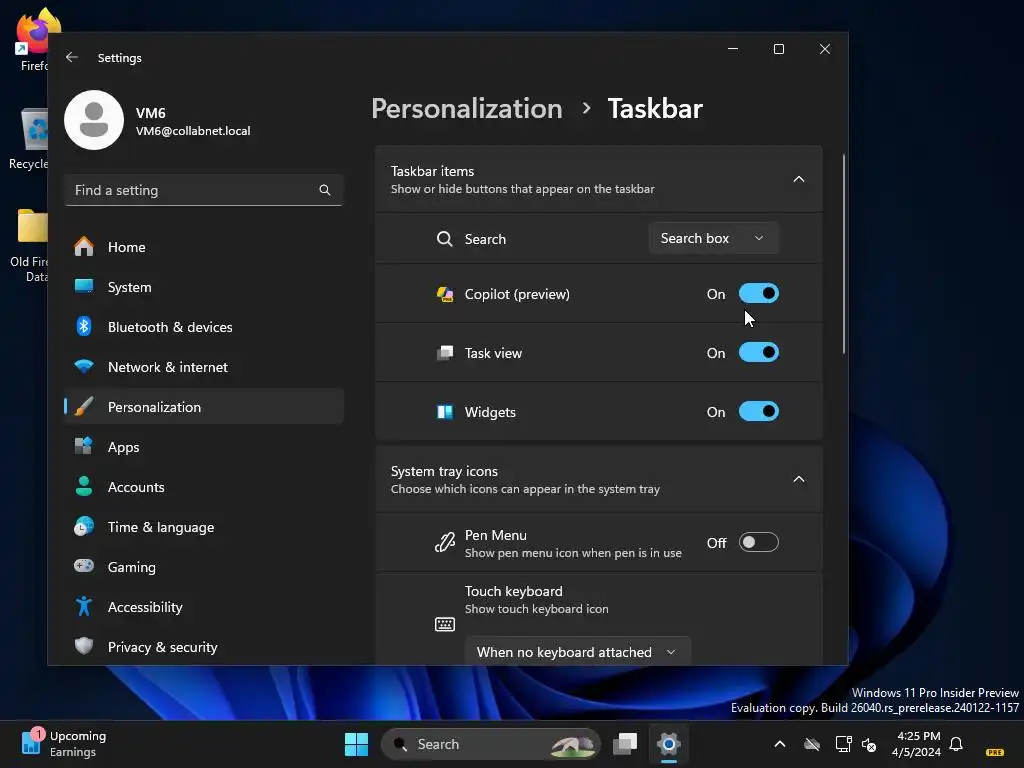Viewport: 1024px width, 768px height.
Task: Open the clock showing 4:25 PM
Action: 918,744
